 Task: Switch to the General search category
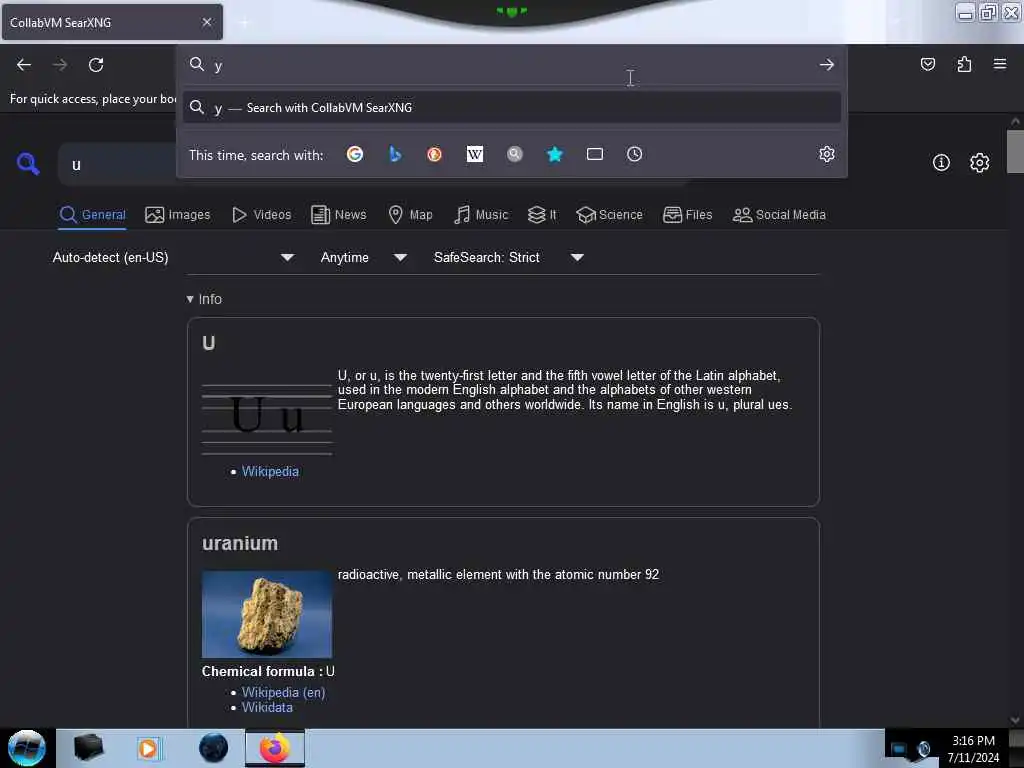tap(92, 215)
